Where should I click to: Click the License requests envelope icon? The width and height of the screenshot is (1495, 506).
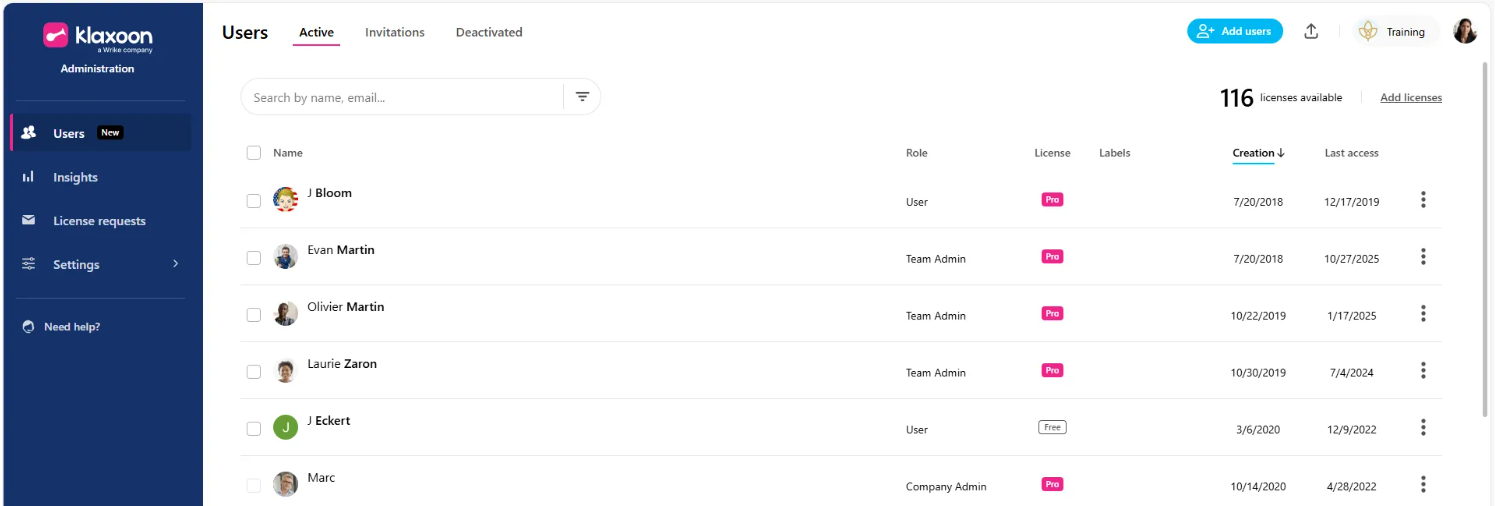[x=28, y=221]
